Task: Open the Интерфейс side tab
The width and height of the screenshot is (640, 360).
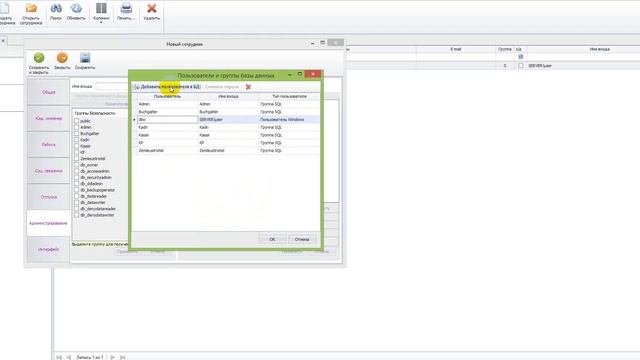Action: pos(48,249)
